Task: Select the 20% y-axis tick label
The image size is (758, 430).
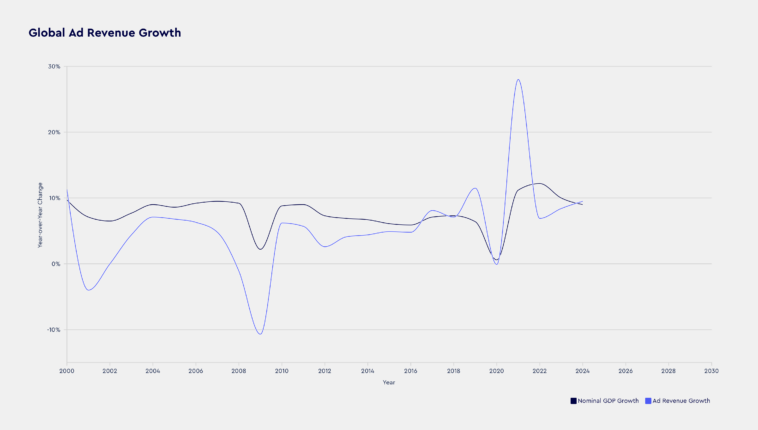Action: pos(54,132)
